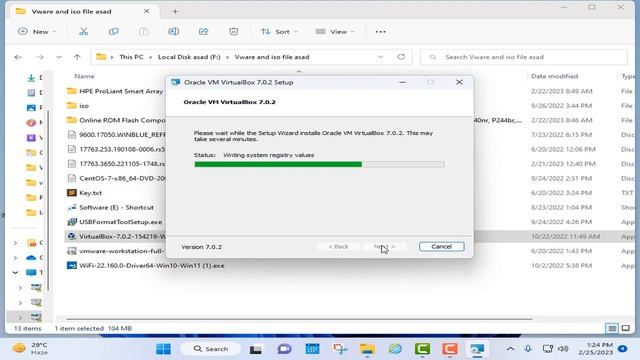Image resolution: width=640 pixels, height=360 pixels.
Task: Add a new Explorer tab with plus
Action: click(x=175, y=11)
